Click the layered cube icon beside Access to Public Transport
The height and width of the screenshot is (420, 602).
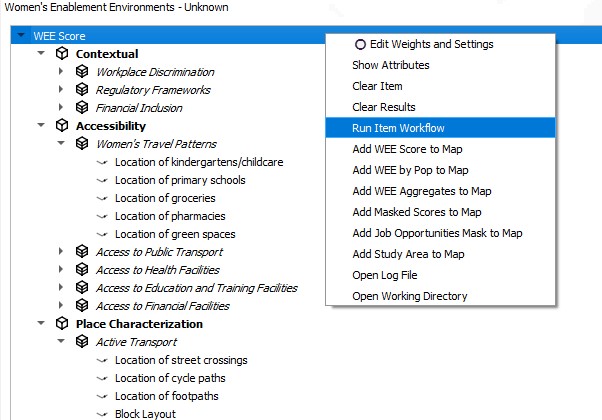pyautogui.click(x=82, y=251)
